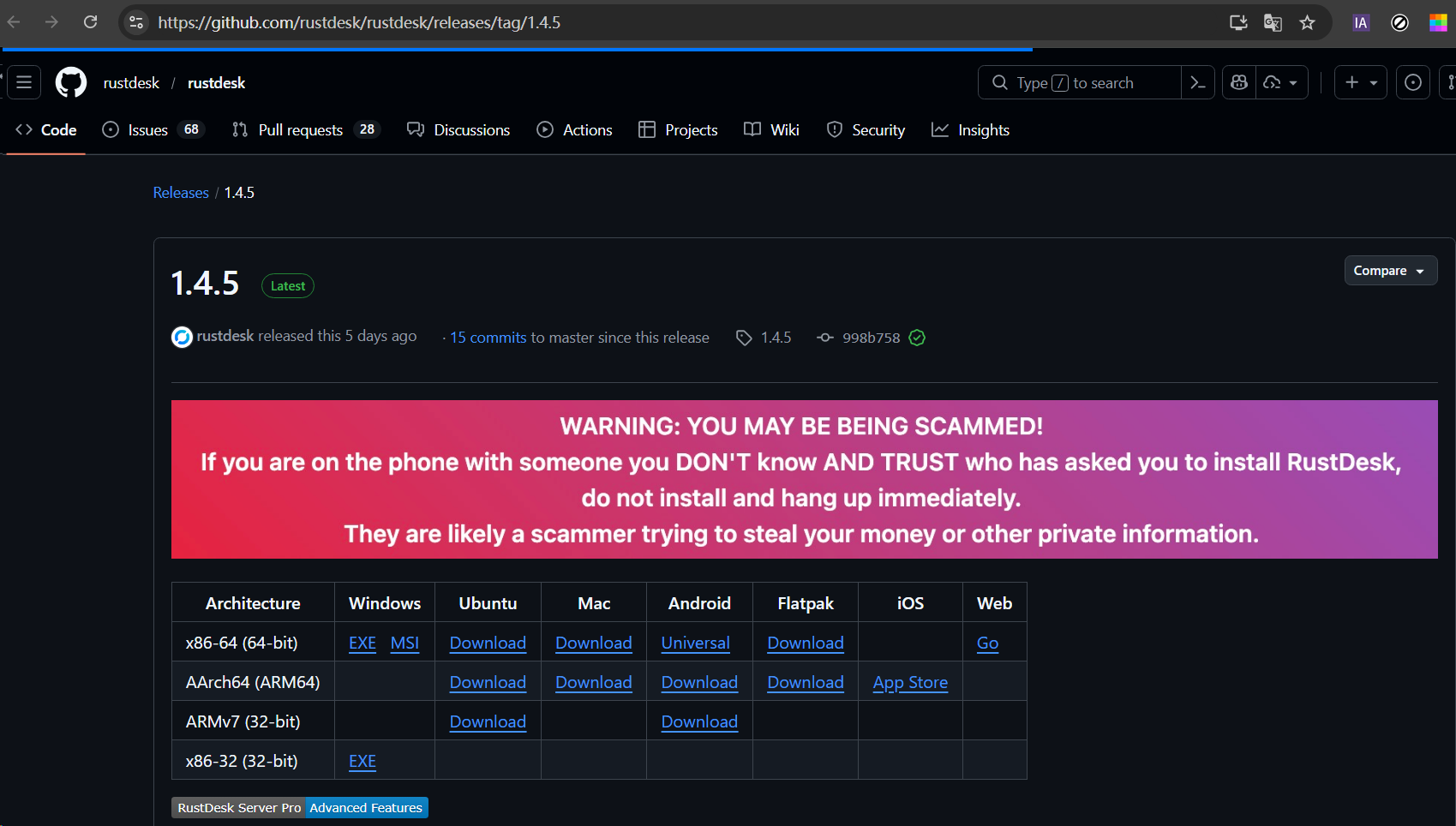Click the green commit verification checkmark
Screen dimensions: 1456x826
click(x=917, y=338)
